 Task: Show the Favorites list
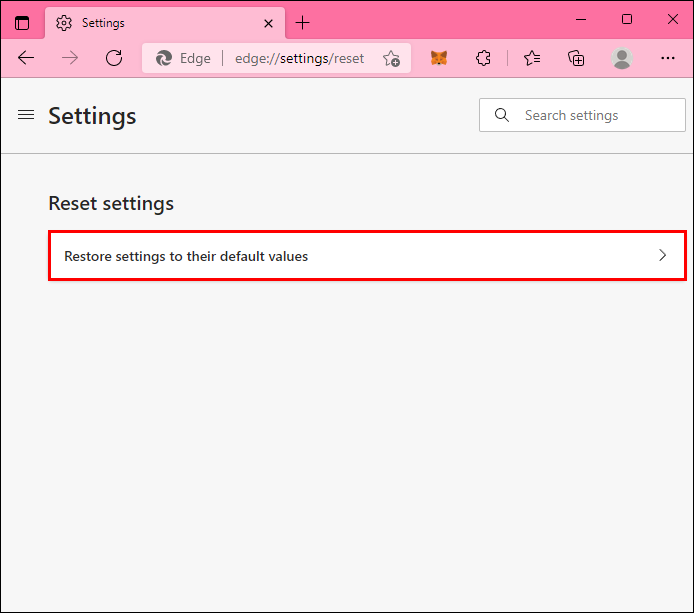[531, 58]
